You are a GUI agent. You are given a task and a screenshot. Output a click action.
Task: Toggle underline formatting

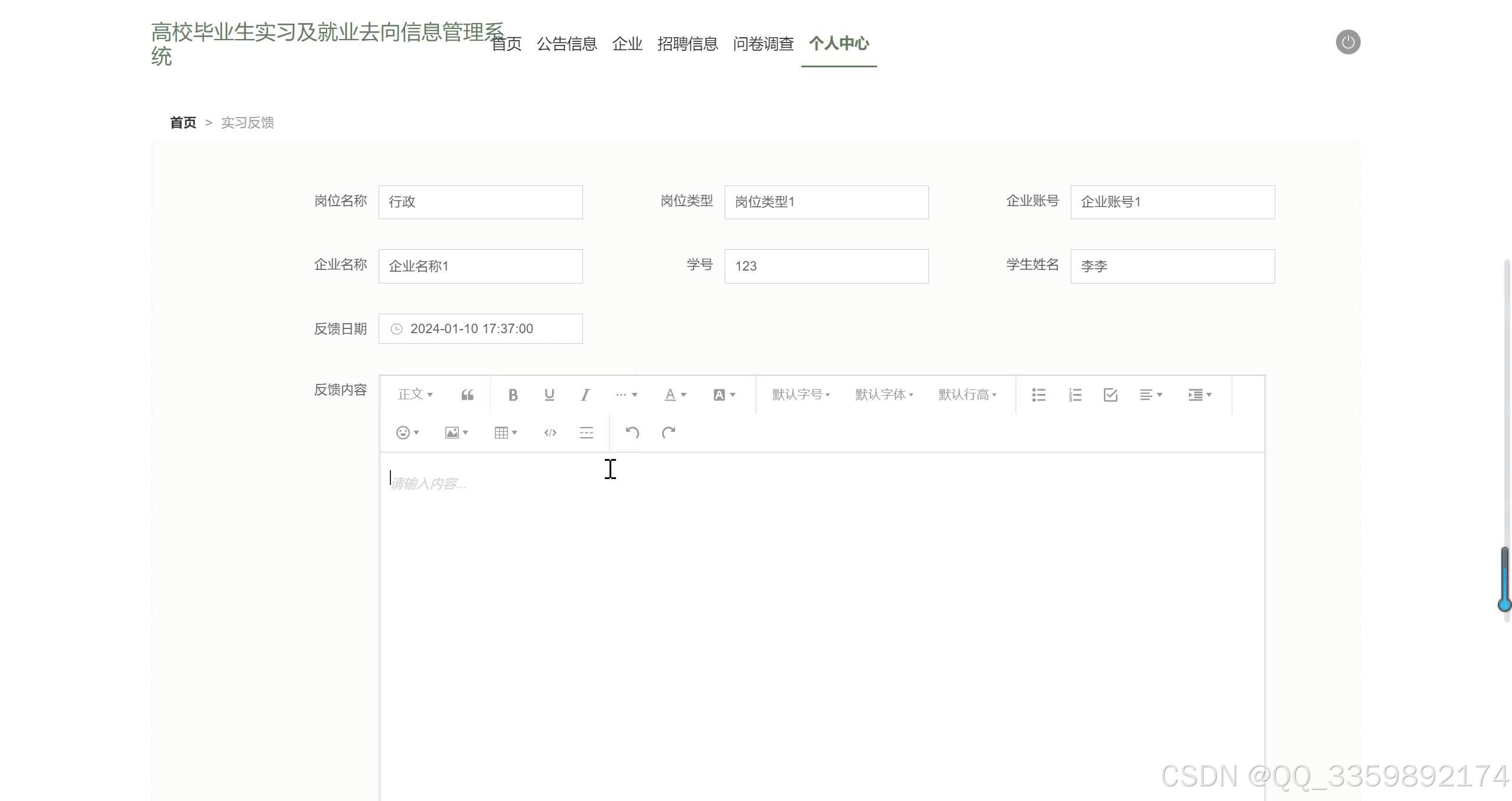tap(549, 395)
